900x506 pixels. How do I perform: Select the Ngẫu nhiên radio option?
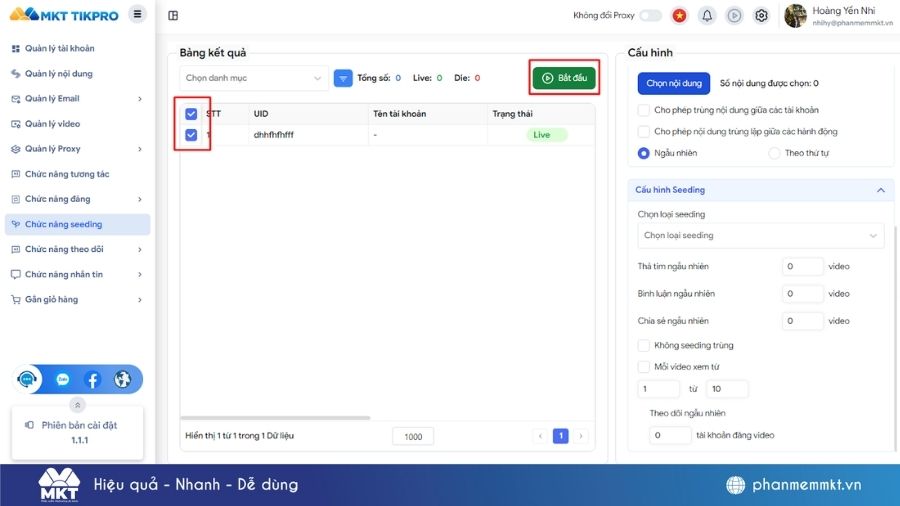(644, 153)
